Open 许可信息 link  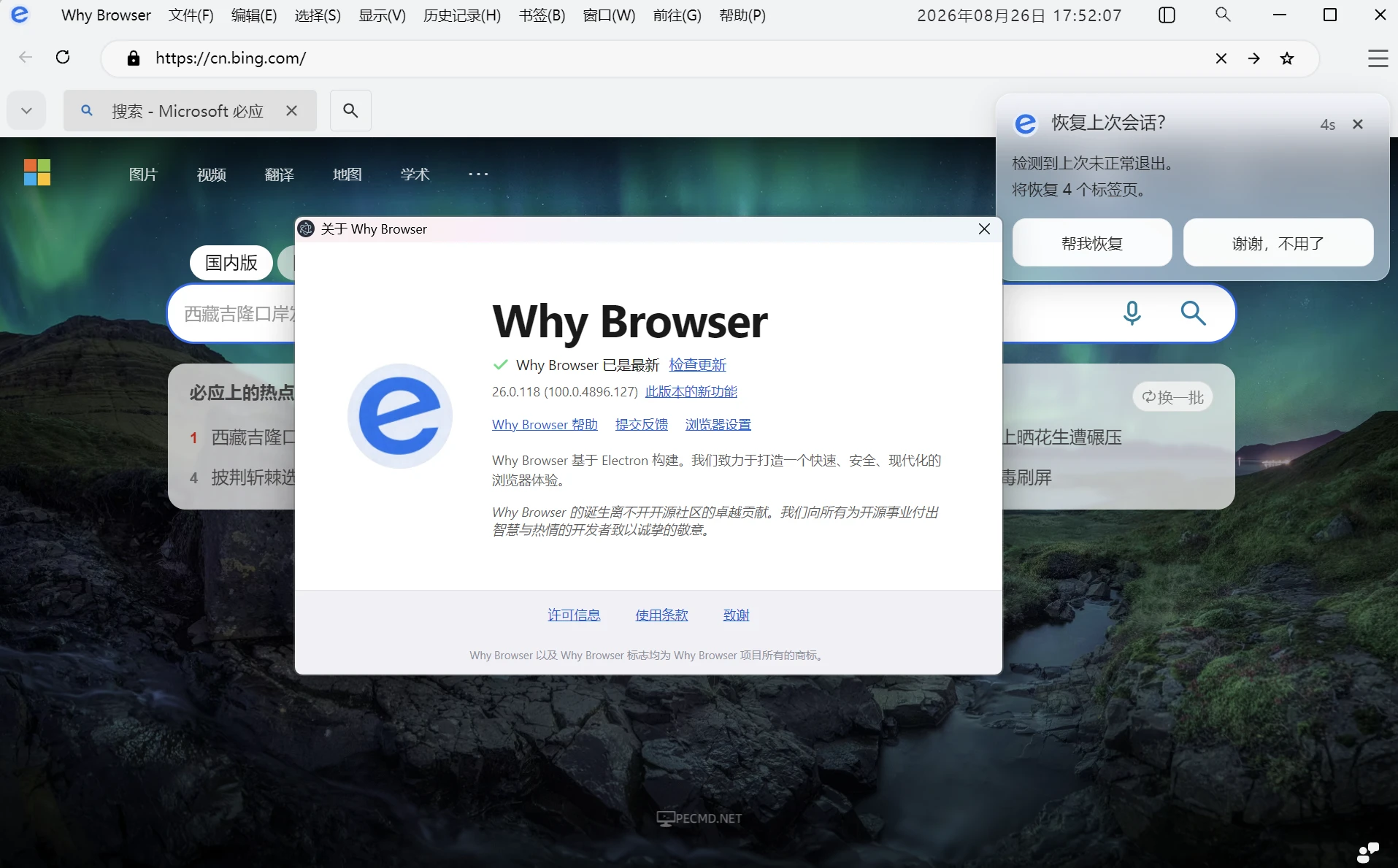pos(574,615)
